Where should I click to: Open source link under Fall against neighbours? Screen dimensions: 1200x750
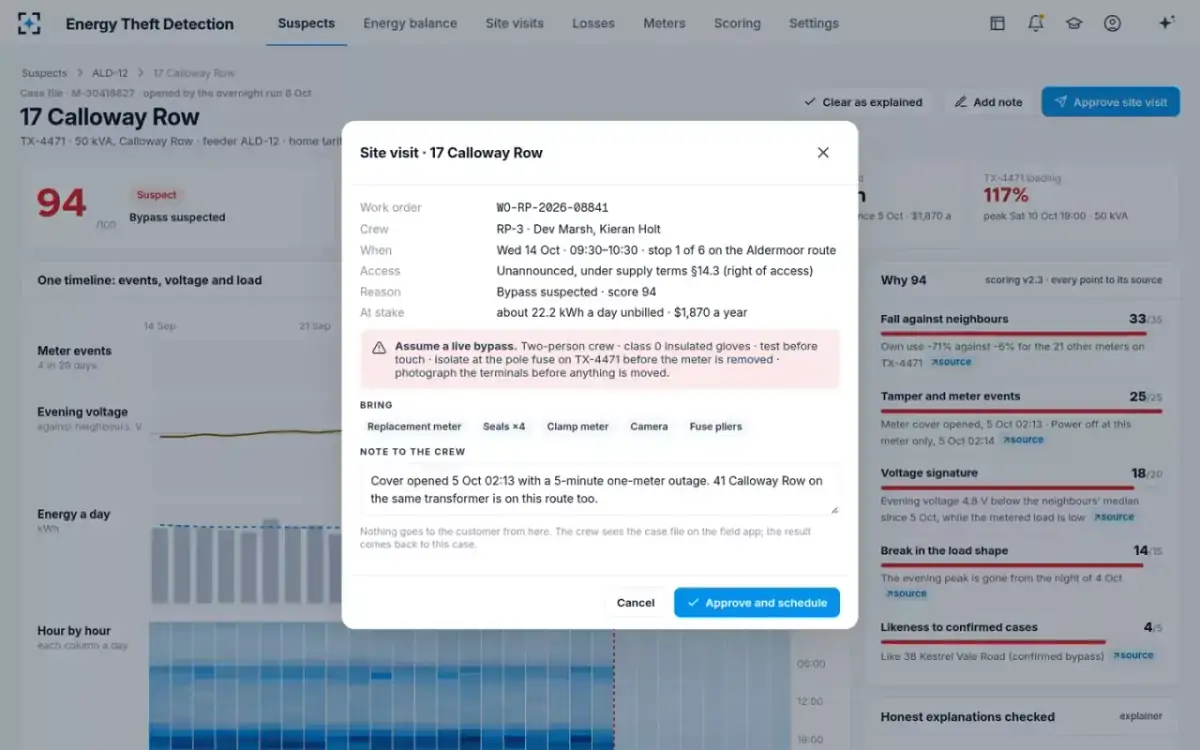[x=951, y=363]
